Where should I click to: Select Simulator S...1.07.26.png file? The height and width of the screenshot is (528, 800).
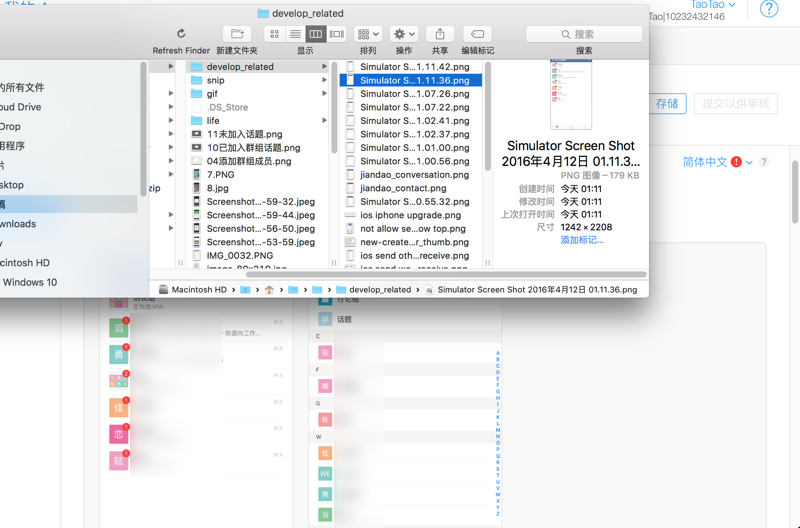point(411,94)
